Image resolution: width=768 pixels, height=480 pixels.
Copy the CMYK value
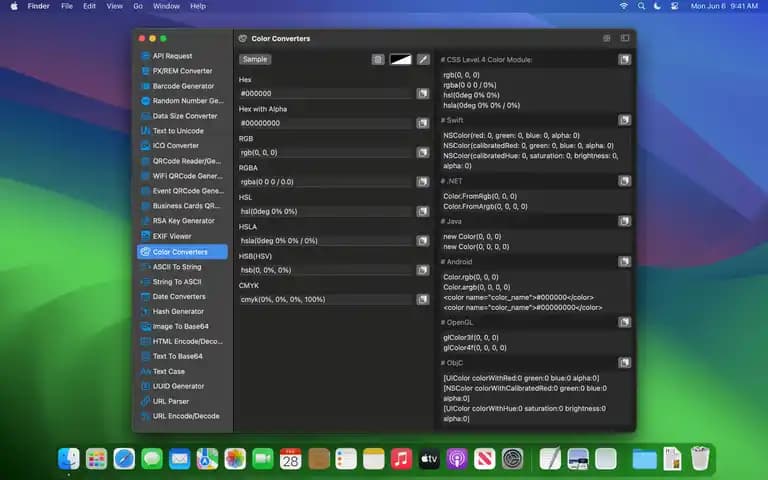point(423,299)
